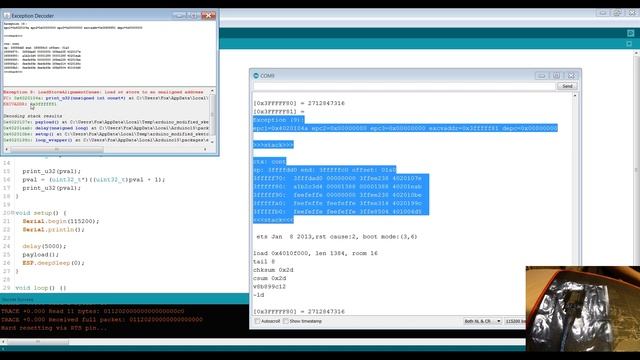640x360 pixels.
Task: Enable the Show timestamp checkbox
Action: 286,321
